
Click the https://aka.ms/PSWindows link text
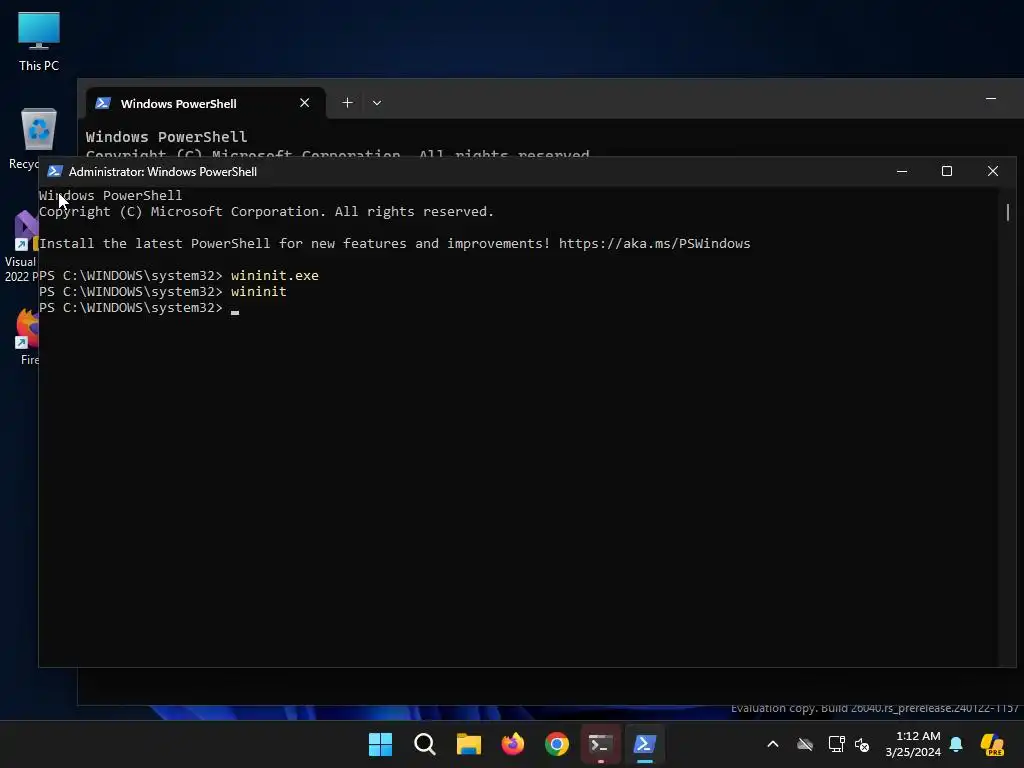tap(654, 244)
